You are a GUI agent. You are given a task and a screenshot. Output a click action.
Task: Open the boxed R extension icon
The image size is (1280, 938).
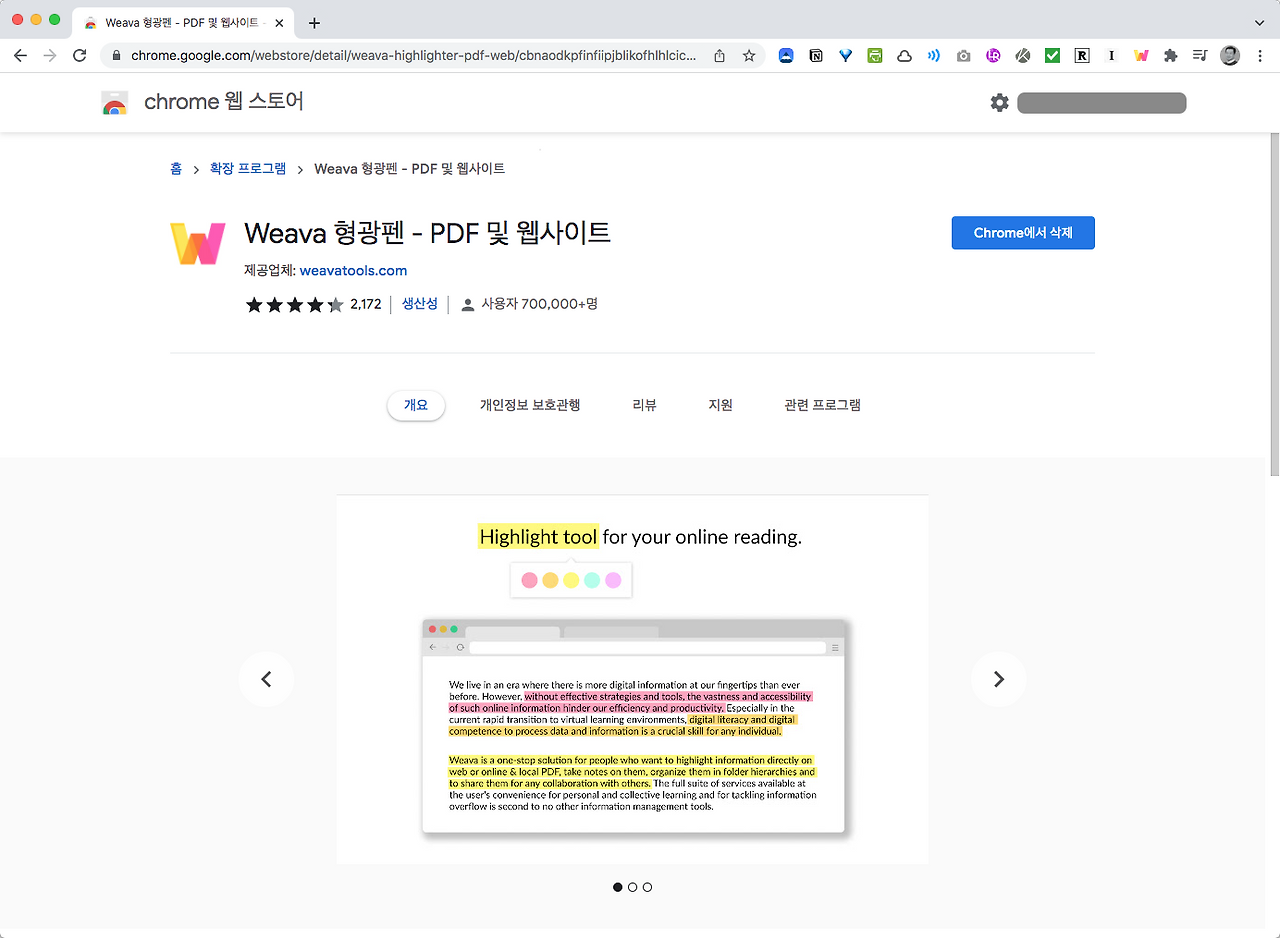tap(1082, 56)
